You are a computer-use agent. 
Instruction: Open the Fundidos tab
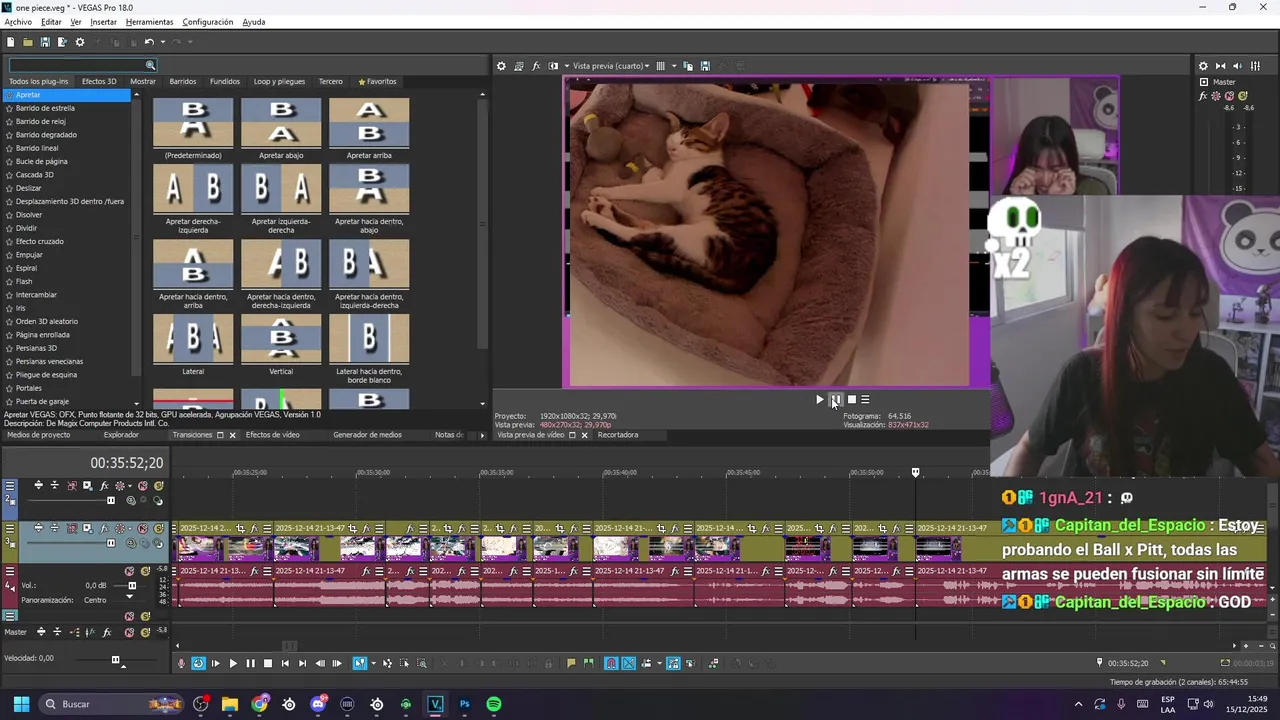[225, 81]
